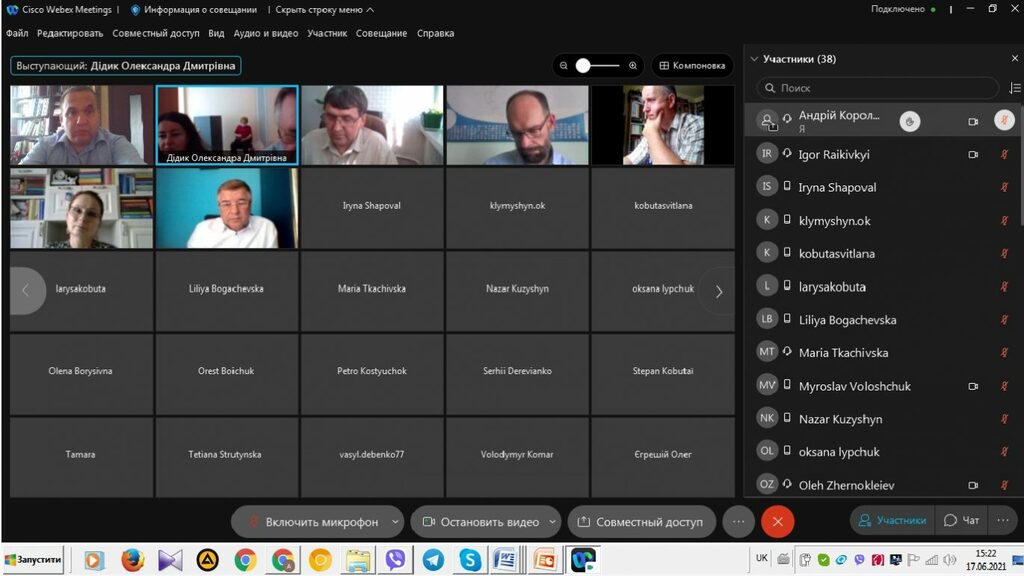Click the zoom out magnifier icon
1024x576 pixels.
(x=564, y=66)
